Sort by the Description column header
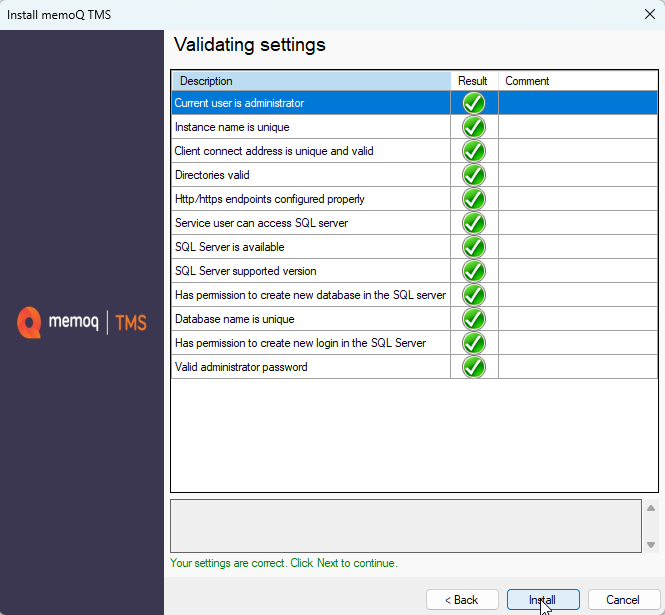Image resolution: width=665 pixels, height=615 pixels. [310, 81]
